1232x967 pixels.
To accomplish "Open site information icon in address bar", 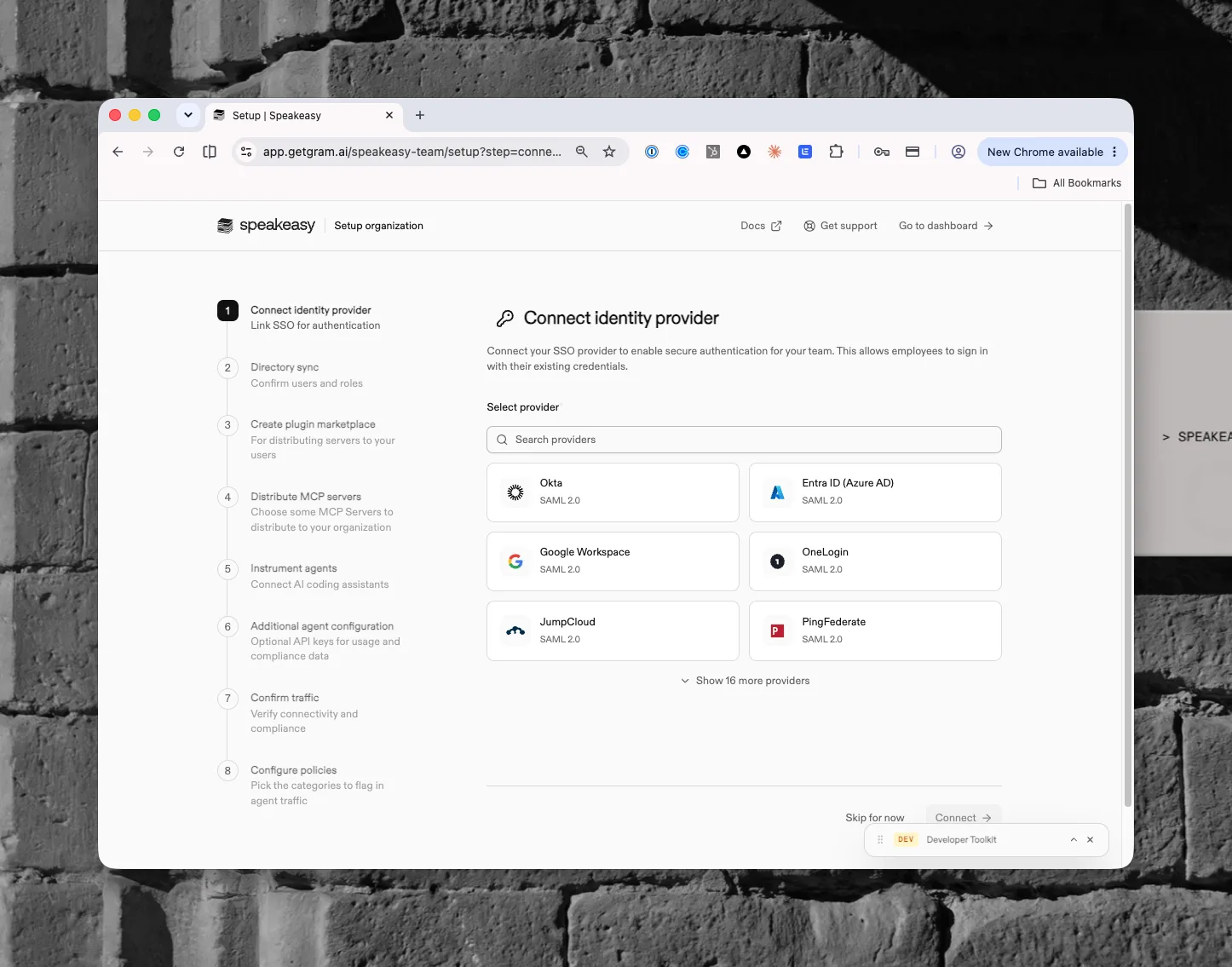I will point(246,152).
